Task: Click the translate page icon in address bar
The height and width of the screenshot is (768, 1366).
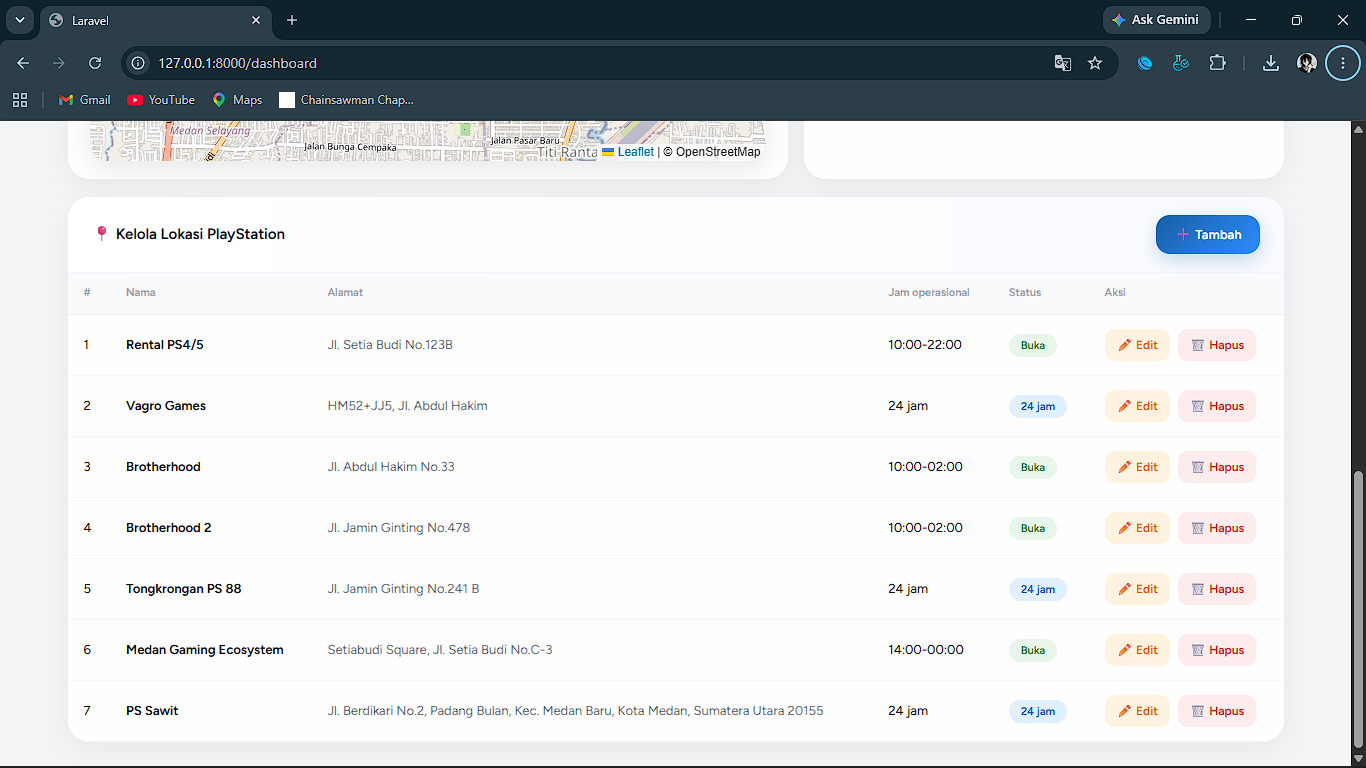Action: point(1063,63)
